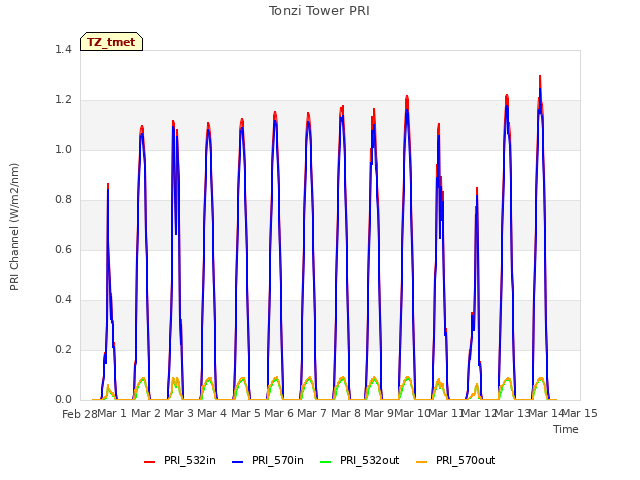640x480 pixels.
Task: Click the 0.4 y-axis tick label
Action: 63,300
